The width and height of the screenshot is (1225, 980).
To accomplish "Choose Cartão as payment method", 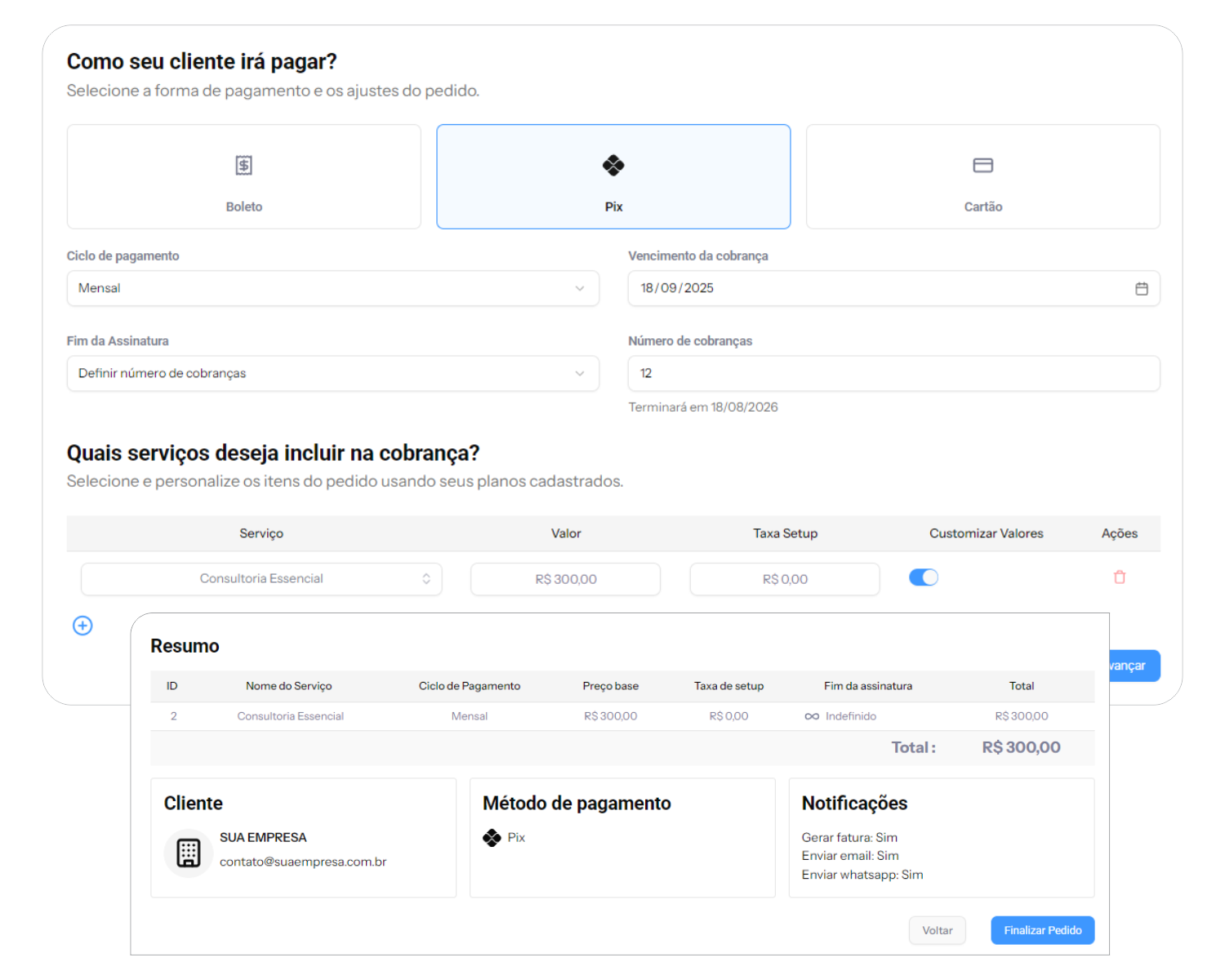I will click(x=982, y=177).
